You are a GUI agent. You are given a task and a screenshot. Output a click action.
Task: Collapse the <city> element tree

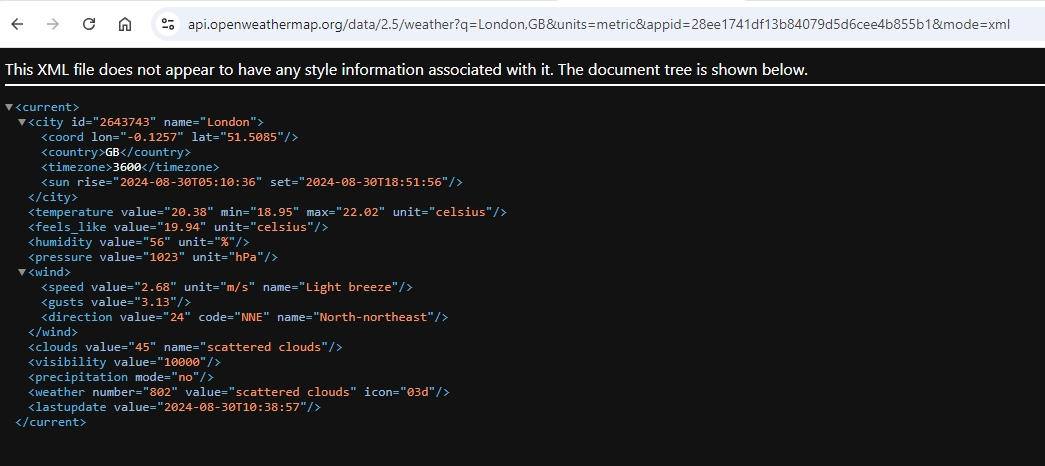[x=22, y=122]
